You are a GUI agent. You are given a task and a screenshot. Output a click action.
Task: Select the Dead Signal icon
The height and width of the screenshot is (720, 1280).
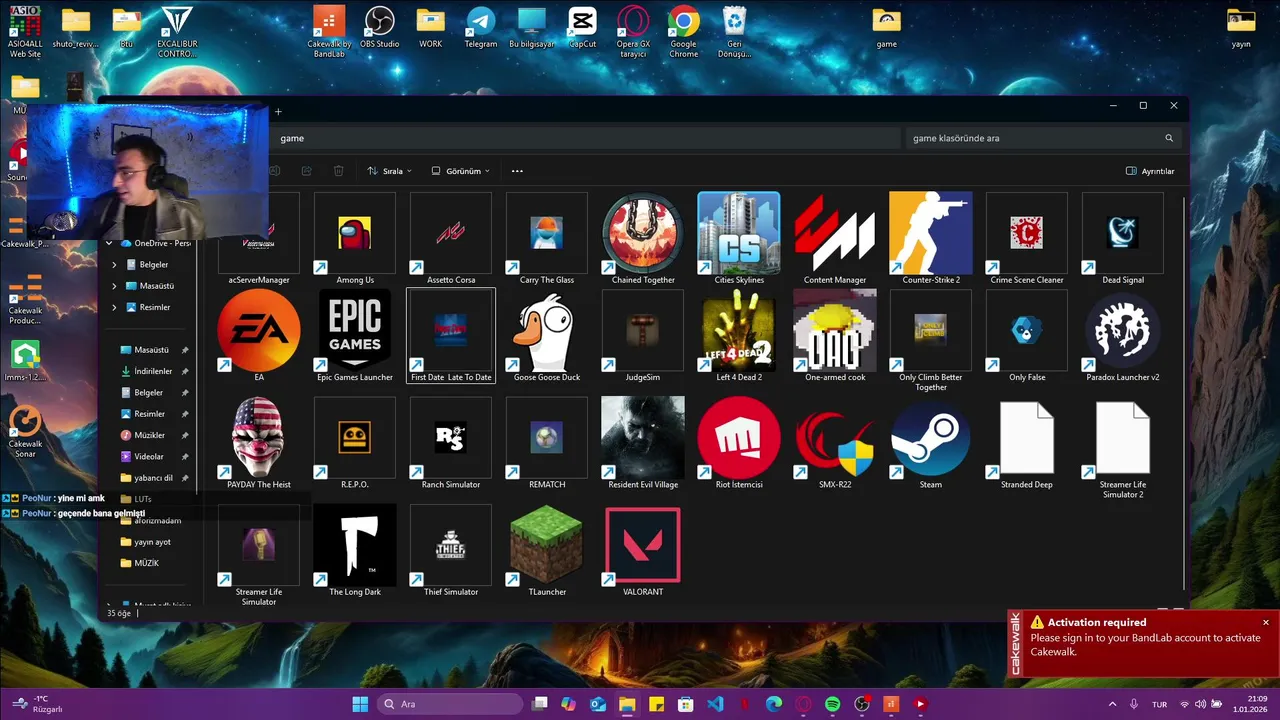coord(1123,233)
